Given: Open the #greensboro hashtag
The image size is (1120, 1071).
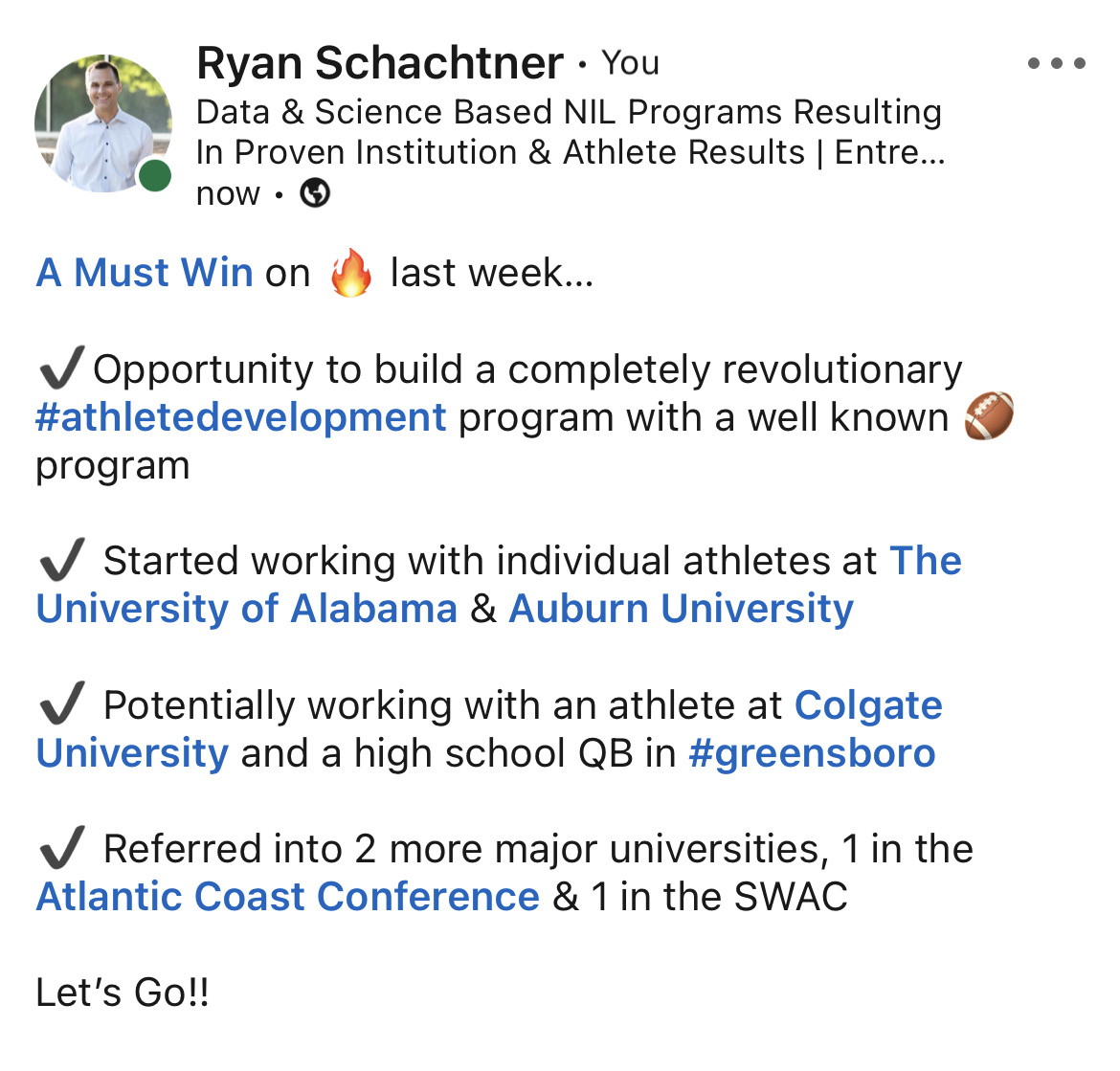Looking at the screenshot, I should pyautogui.click(x=812, y=754).
